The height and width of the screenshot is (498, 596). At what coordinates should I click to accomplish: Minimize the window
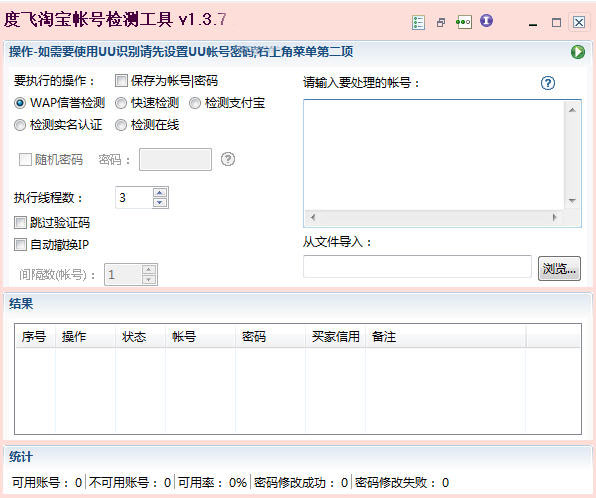click(x=533, y=24)
